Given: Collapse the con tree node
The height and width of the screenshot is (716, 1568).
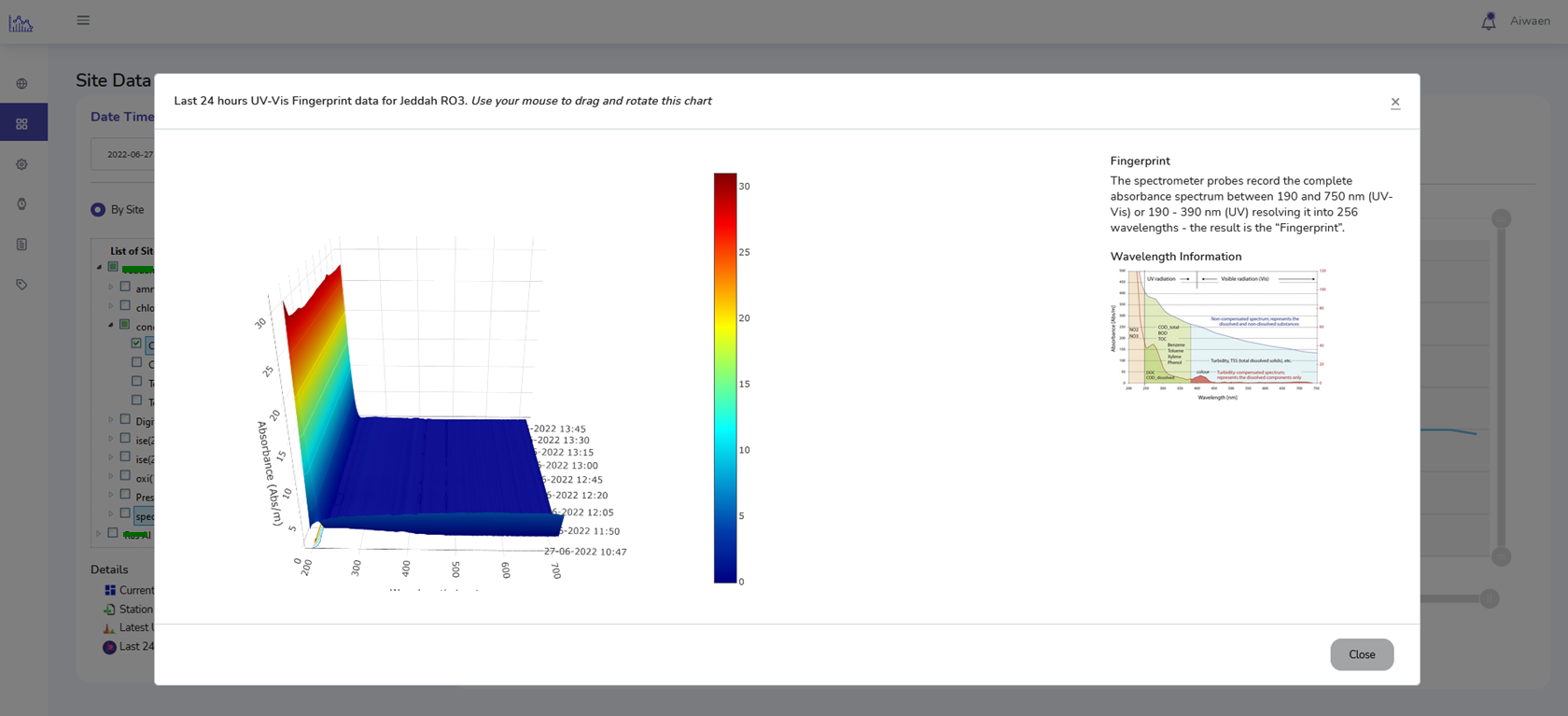Looking at the screenshot, I should coord(111,325).
